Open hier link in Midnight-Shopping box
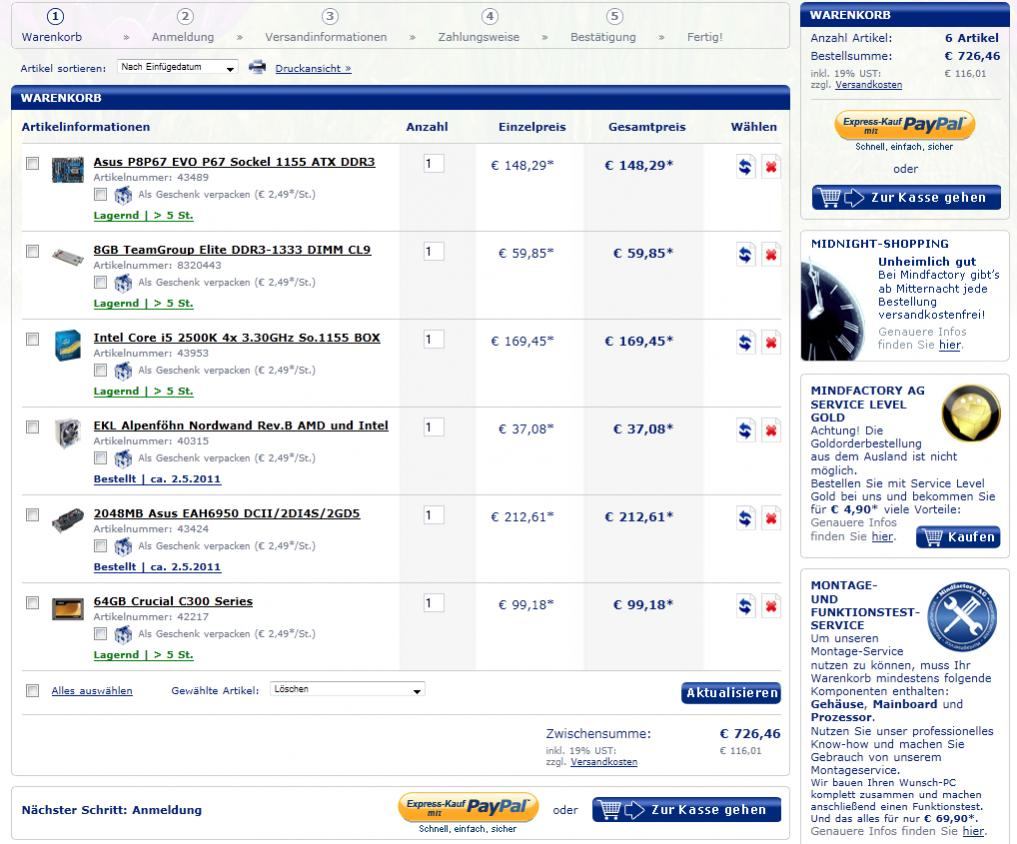 [950, 345]
